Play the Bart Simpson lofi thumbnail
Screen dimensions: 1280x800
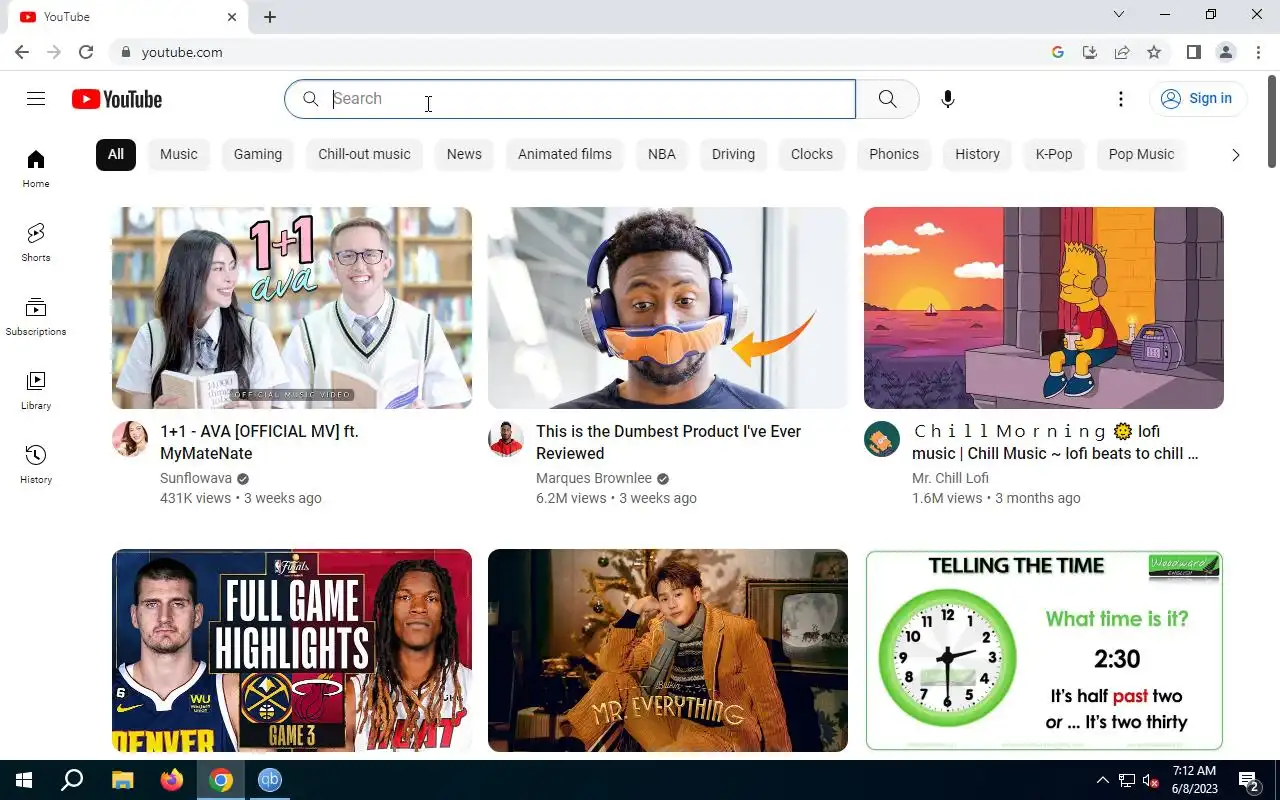tap(1044, 308)
